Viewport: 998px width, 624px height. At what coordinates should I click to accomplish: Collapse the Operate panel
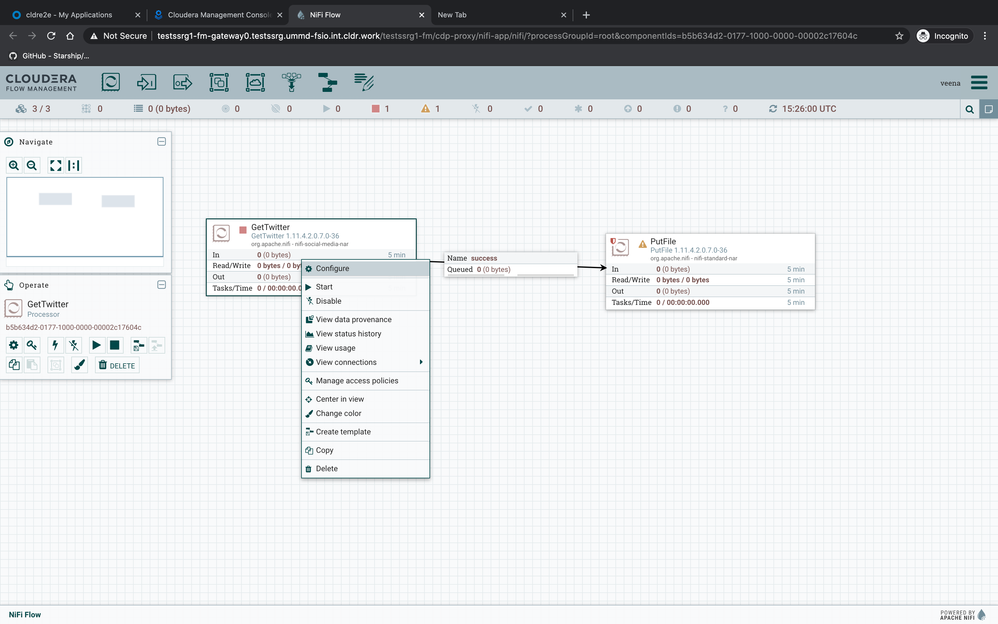pyautogui.click(x=162, y=285)
